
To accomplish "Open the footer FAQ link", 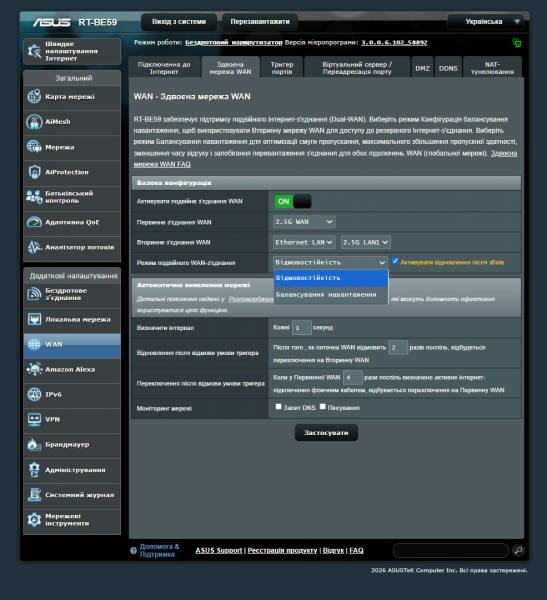I will 356,550.
